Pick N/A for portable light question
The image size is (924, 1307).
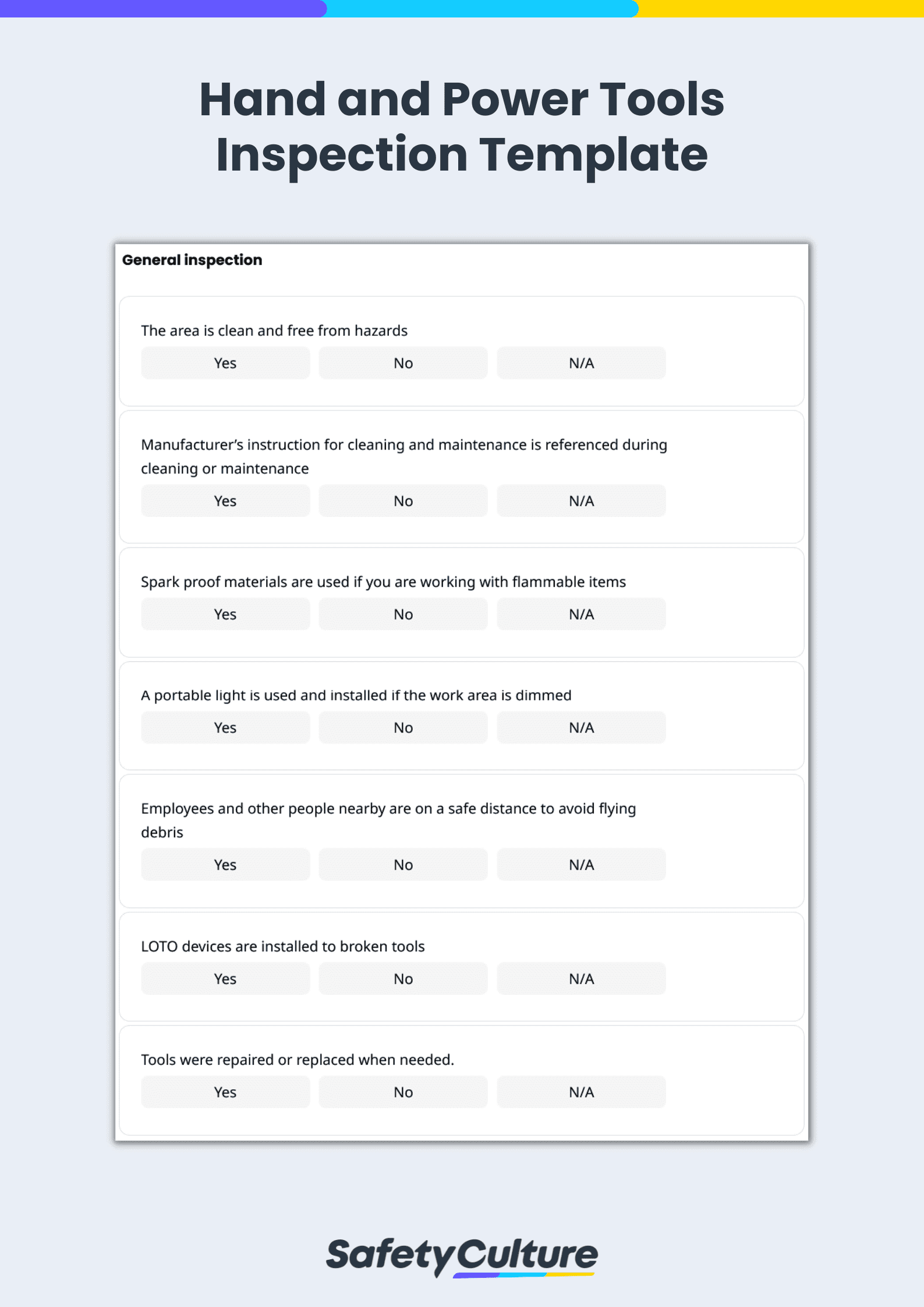pos(581,728)
